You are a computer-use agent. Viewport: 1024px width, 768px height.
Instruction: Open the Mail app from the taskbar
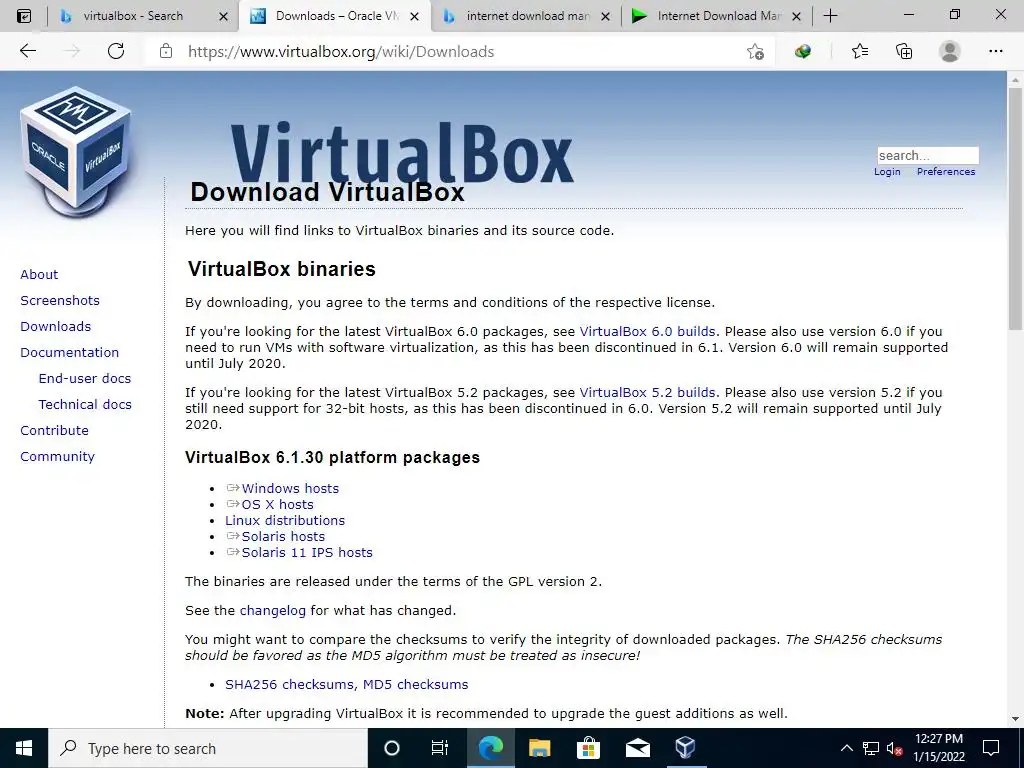[637, 748]
